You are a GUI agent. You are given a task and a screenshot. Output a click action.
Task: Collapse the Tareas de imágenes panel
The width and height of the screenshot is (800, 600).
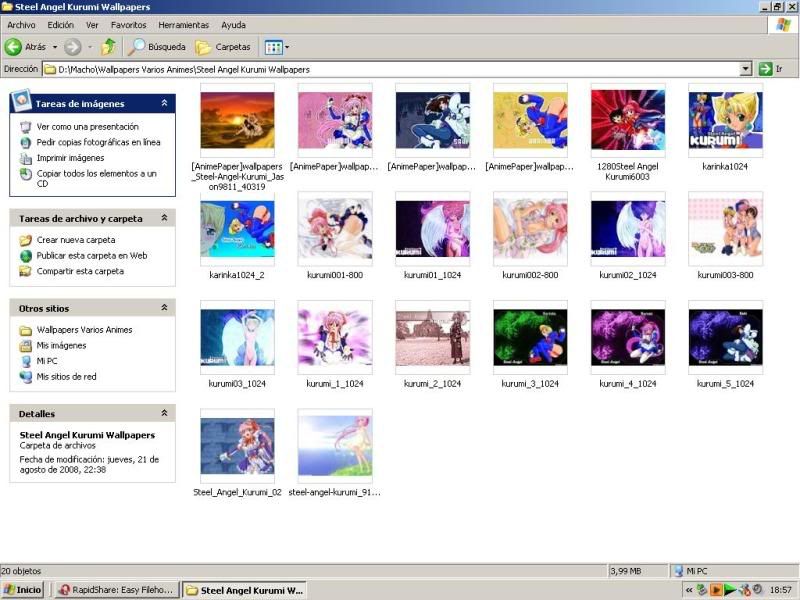(x=164, y=103)
